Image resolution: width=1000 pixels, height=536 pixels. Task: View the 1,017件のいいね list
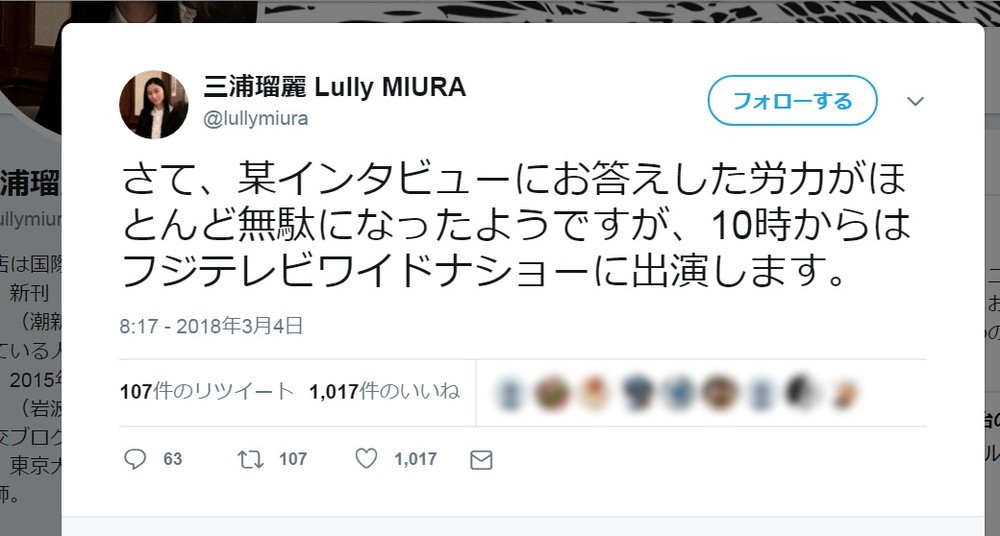click(385, 391)
